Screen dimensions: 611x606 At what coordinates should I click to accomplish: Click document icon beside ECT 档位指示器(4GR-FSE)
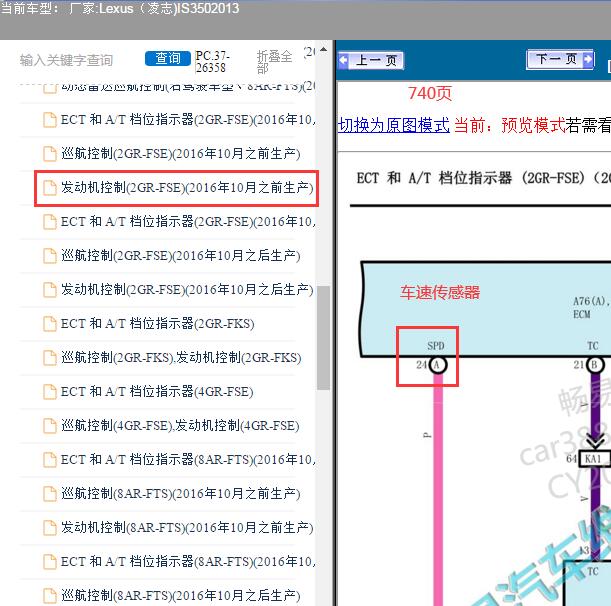pyautogui.click(x=49, y=392)
